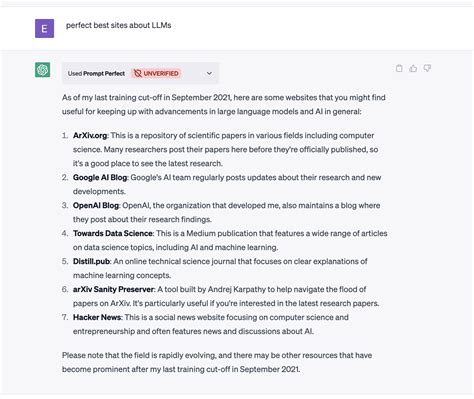Click the Prompt Perfect plugin name
Image resolution: width=474 pixels, height=399 pixels.
pyautogui.click(x=104, y=73)
